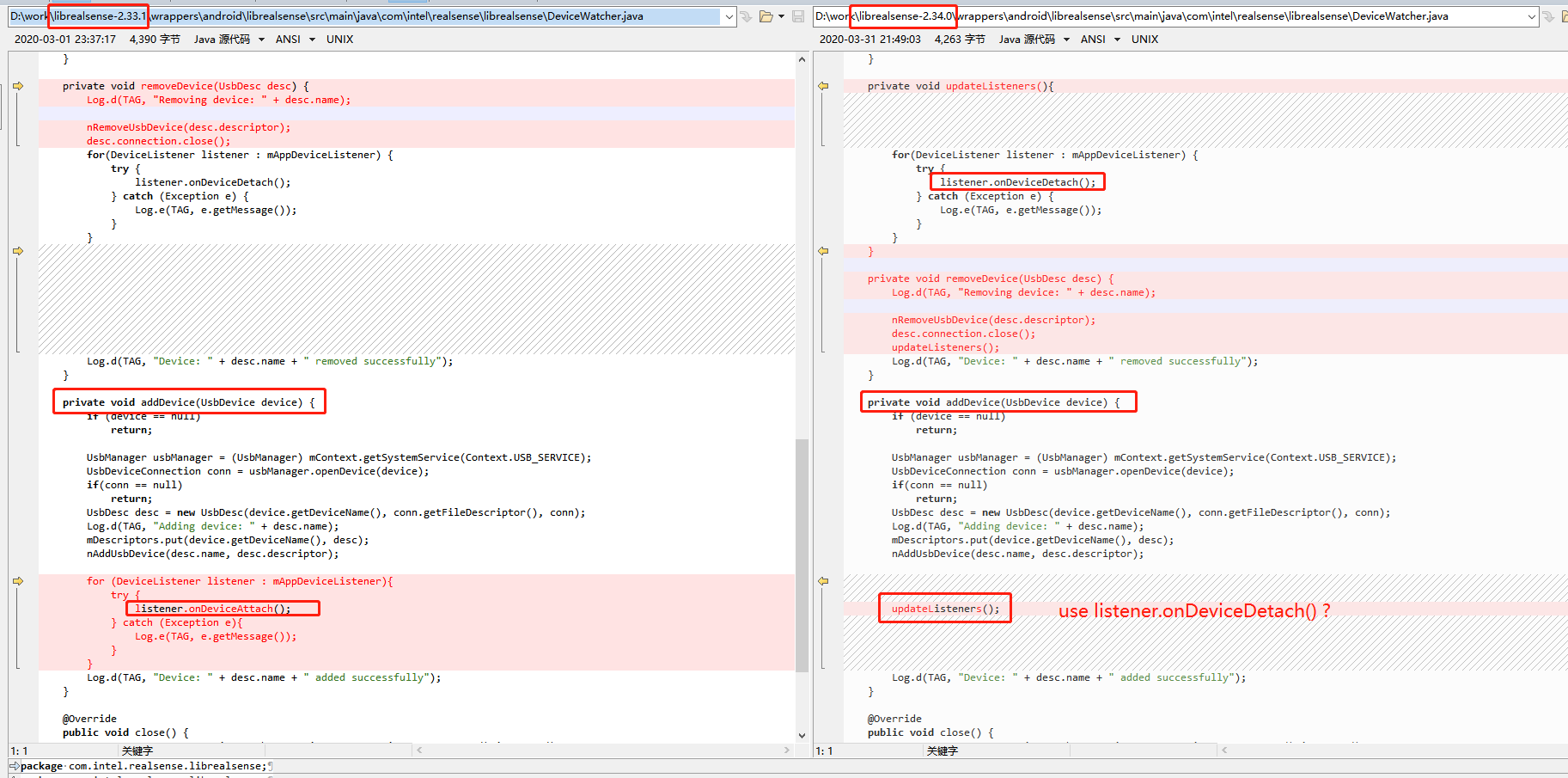Click copy-right arrow at left removeDevice line
1568x778 pixels.
18,86
